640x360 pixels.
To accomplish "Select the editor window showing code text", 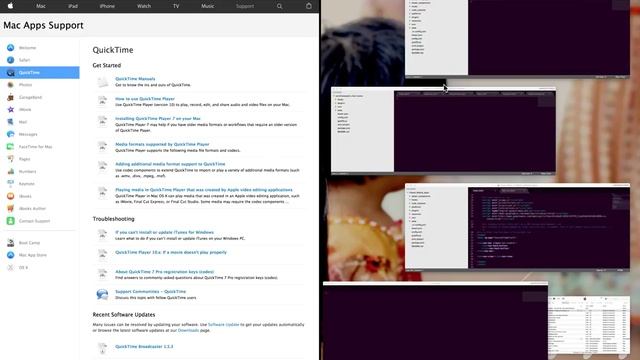I will click(518, 228).
